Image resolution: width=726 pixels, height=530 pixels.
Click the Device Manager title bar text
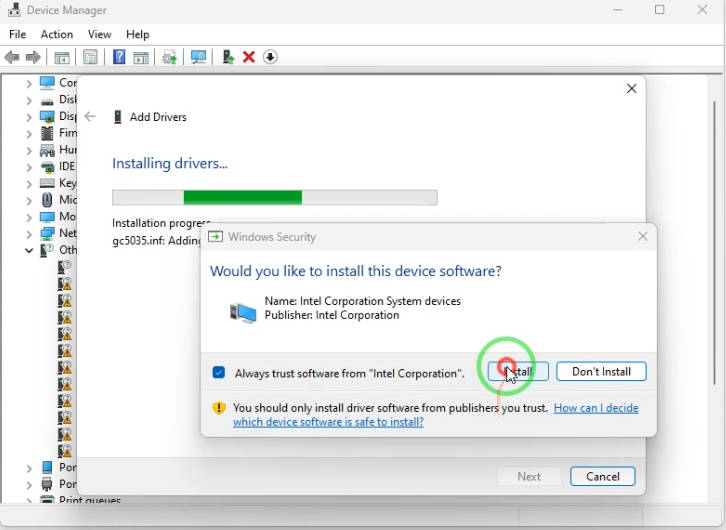coord(66,10)
